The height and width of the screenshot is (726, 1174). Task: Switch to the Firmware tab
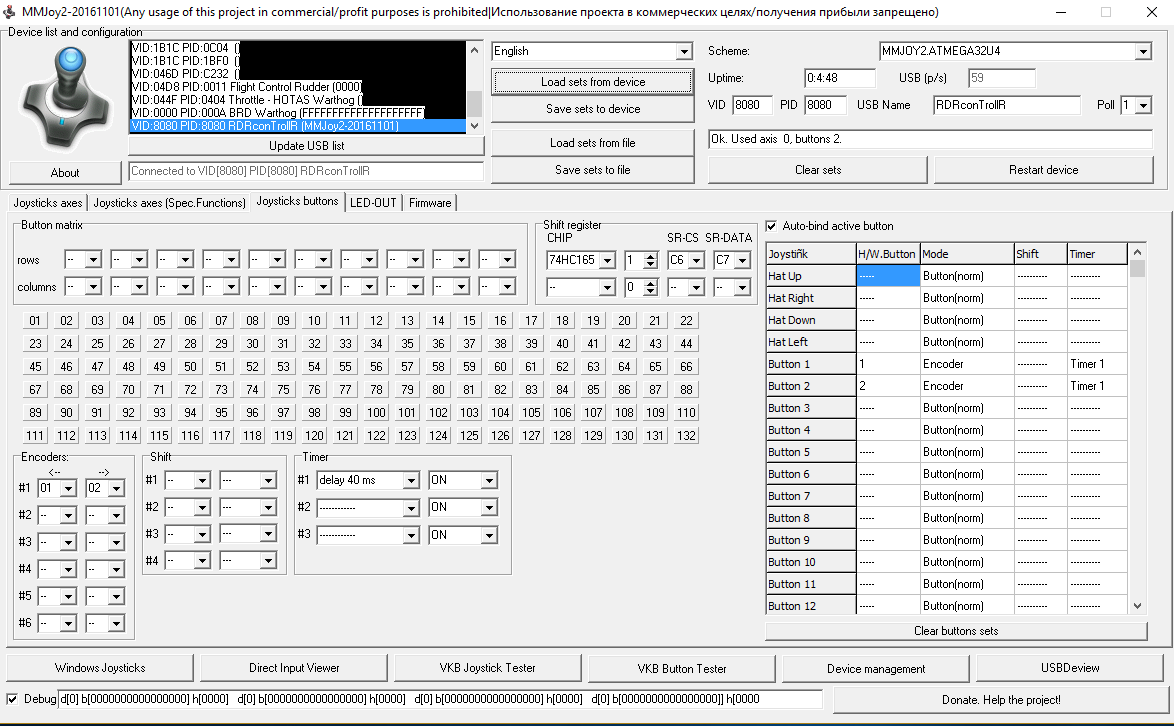pos(430,203)
